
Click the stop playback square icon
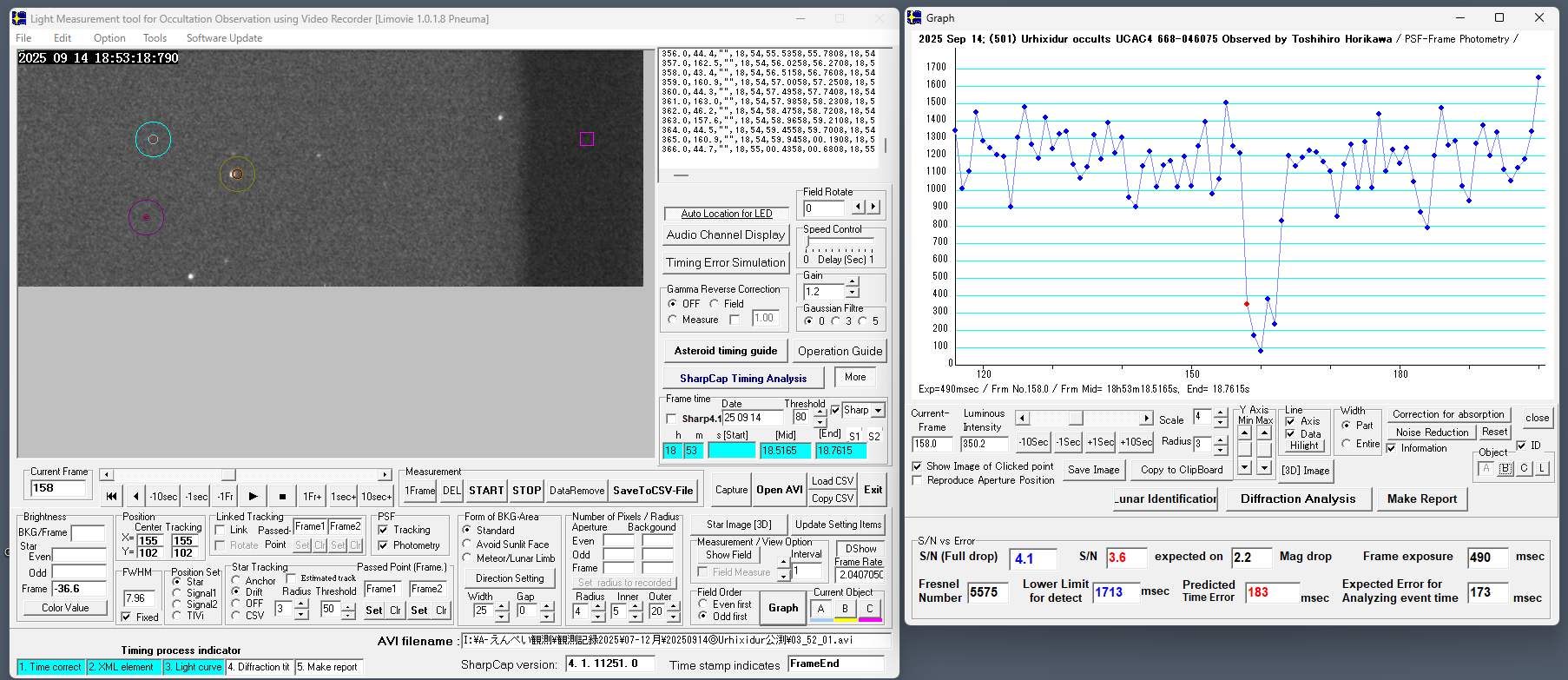(x=282, y=497)
